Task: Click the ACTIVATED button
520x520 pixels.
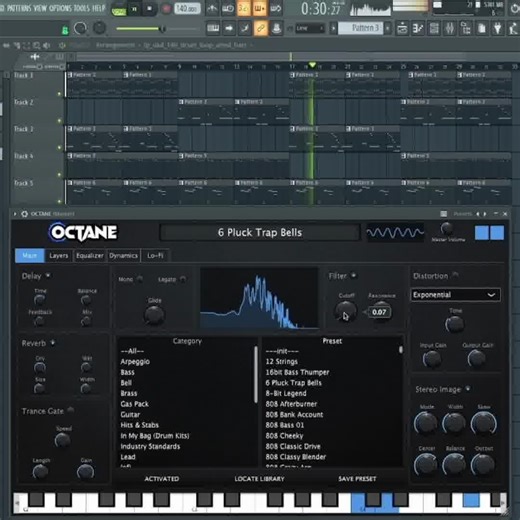Action: pos(162,479)
